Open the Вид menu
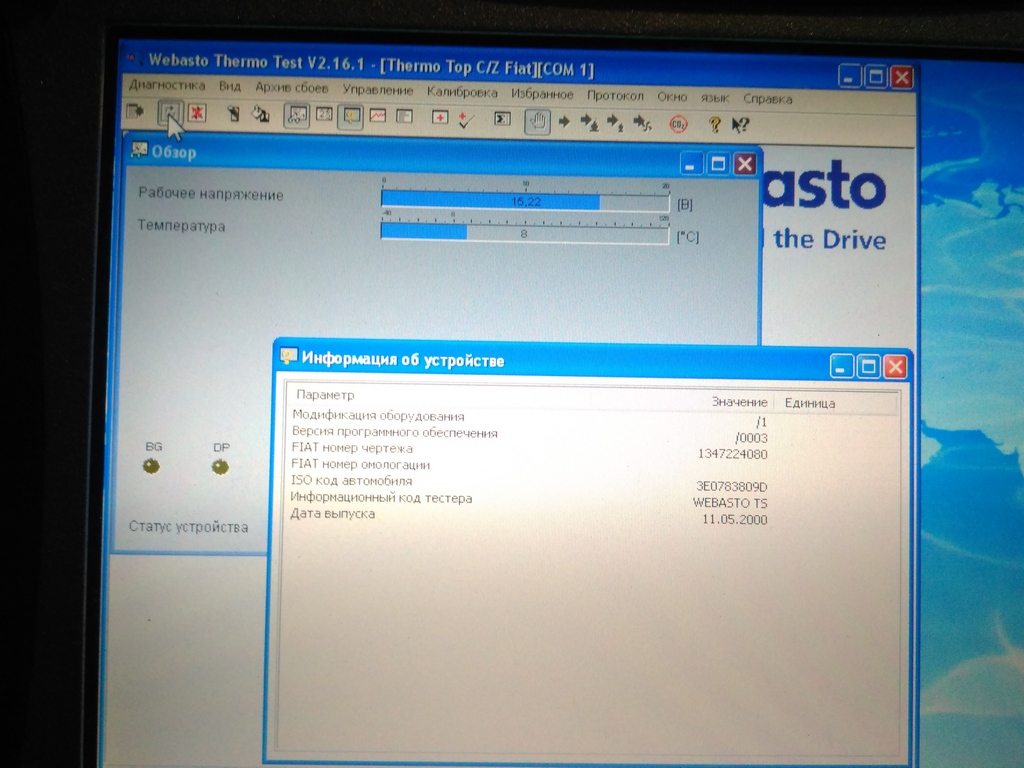Screen dimensions: 1024x768 coord(230,86)
